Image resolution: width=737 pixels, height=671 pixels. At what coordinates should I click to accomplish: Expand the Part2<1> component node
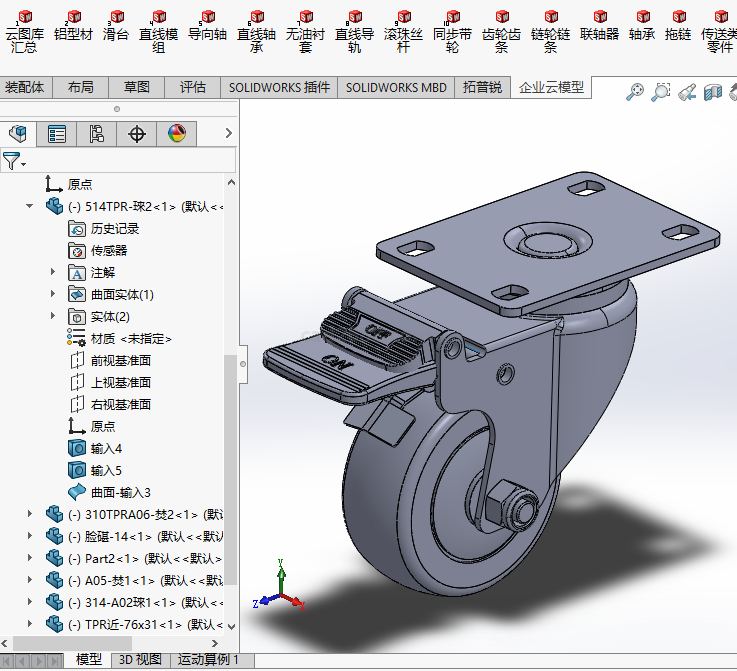point(30,558)
